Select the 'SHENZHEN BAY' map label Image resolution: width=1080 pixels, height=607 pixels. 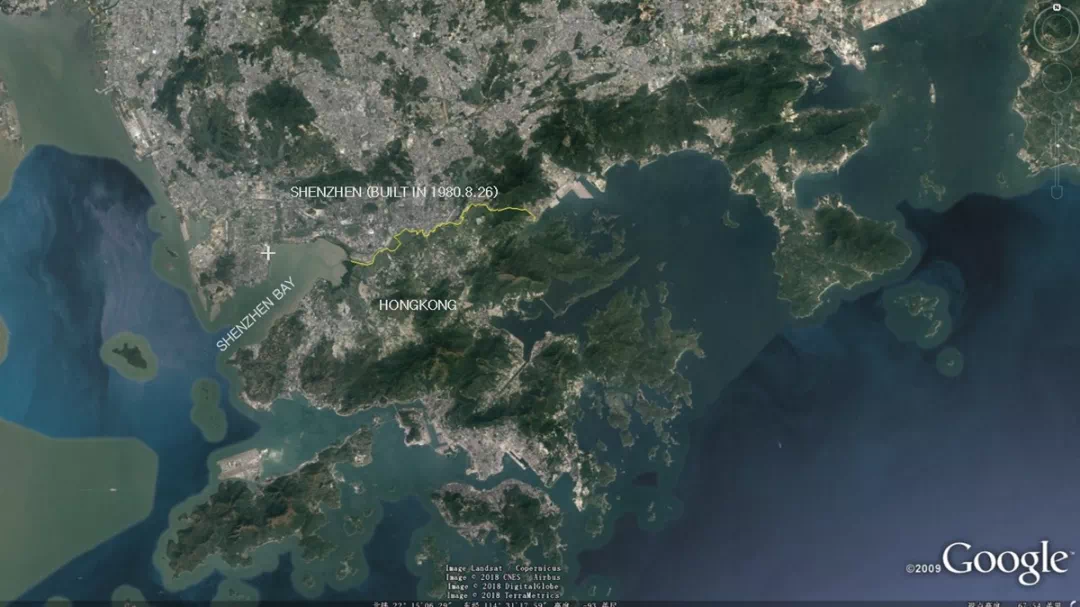tap(256, 313)
